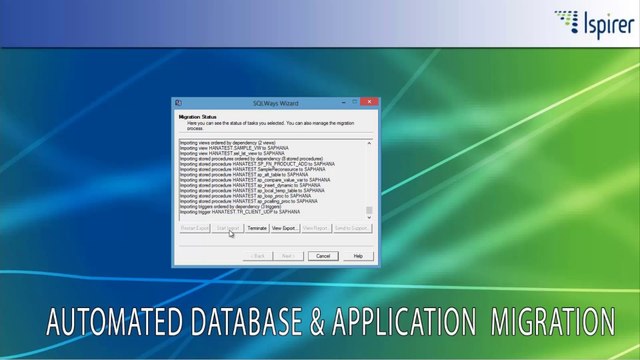The height and width of the screenshot is (360, 640).
Task: Select log line for trigger TR_CLIENT_UDP
Action: click(x=240, y=212)
